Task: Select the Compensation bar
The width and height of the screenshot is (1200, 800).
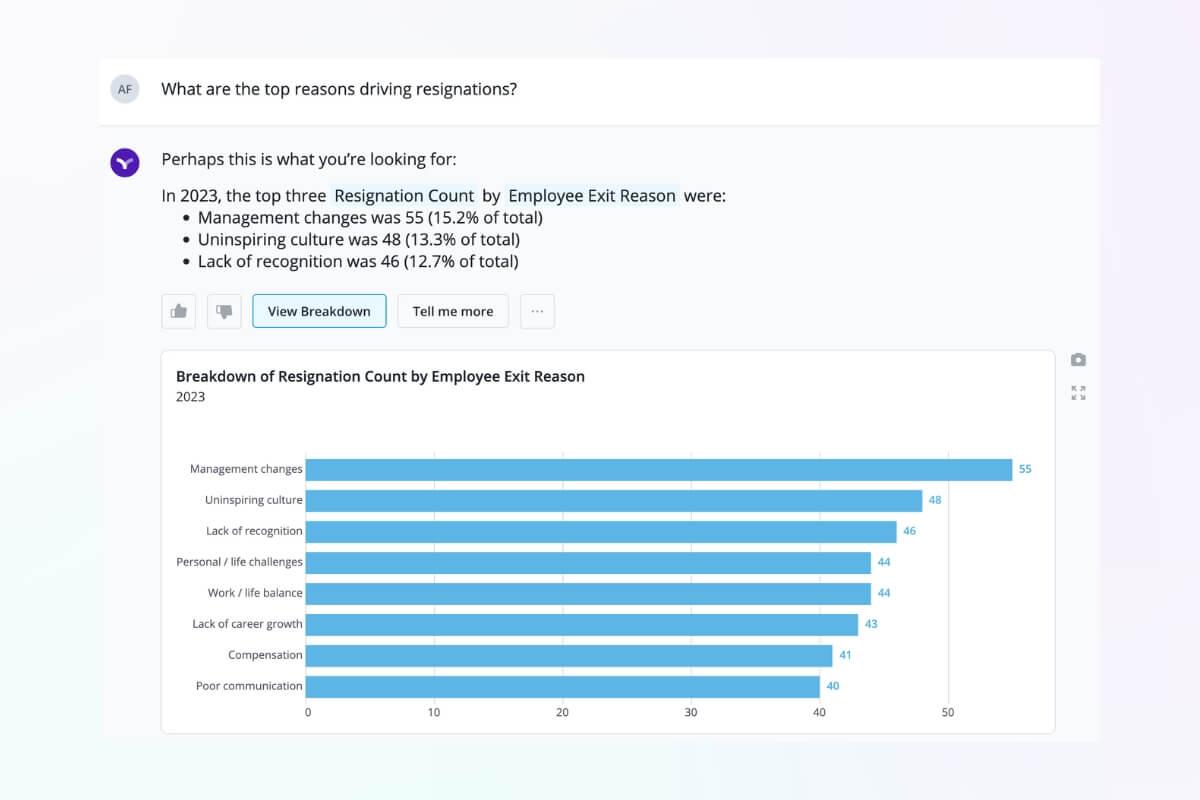Action: (569, 655)
